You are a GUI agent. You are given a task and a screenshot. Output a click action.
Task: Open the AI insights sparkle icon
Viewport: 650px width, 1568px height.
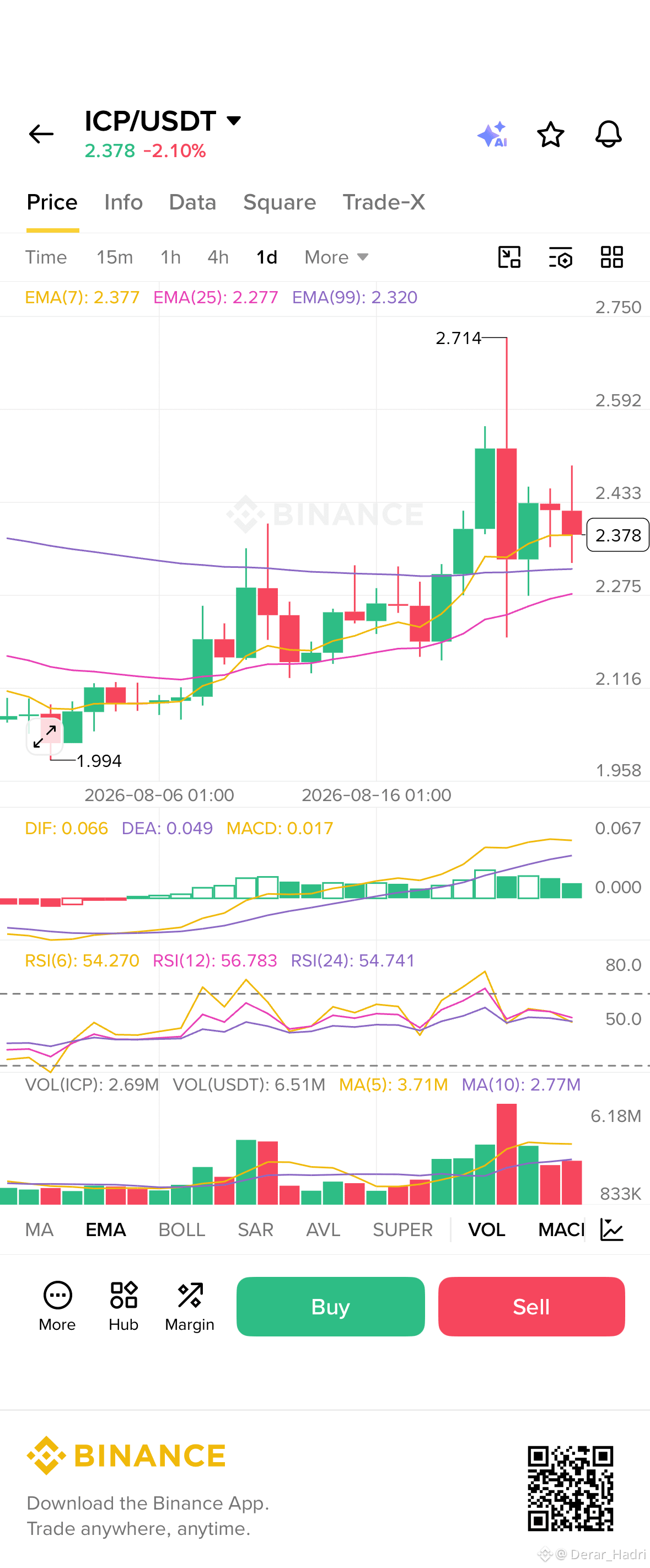pyautogui.click(x=492, y=135)
